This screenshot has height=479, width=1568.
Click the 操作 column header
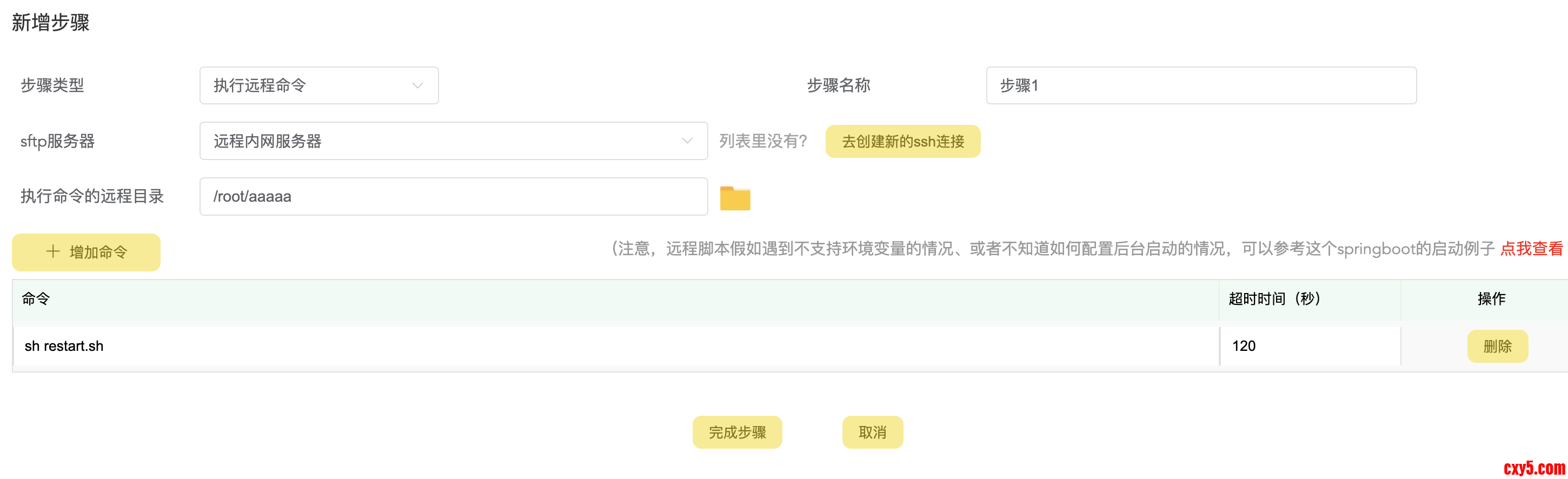[x=1491, y=299]
